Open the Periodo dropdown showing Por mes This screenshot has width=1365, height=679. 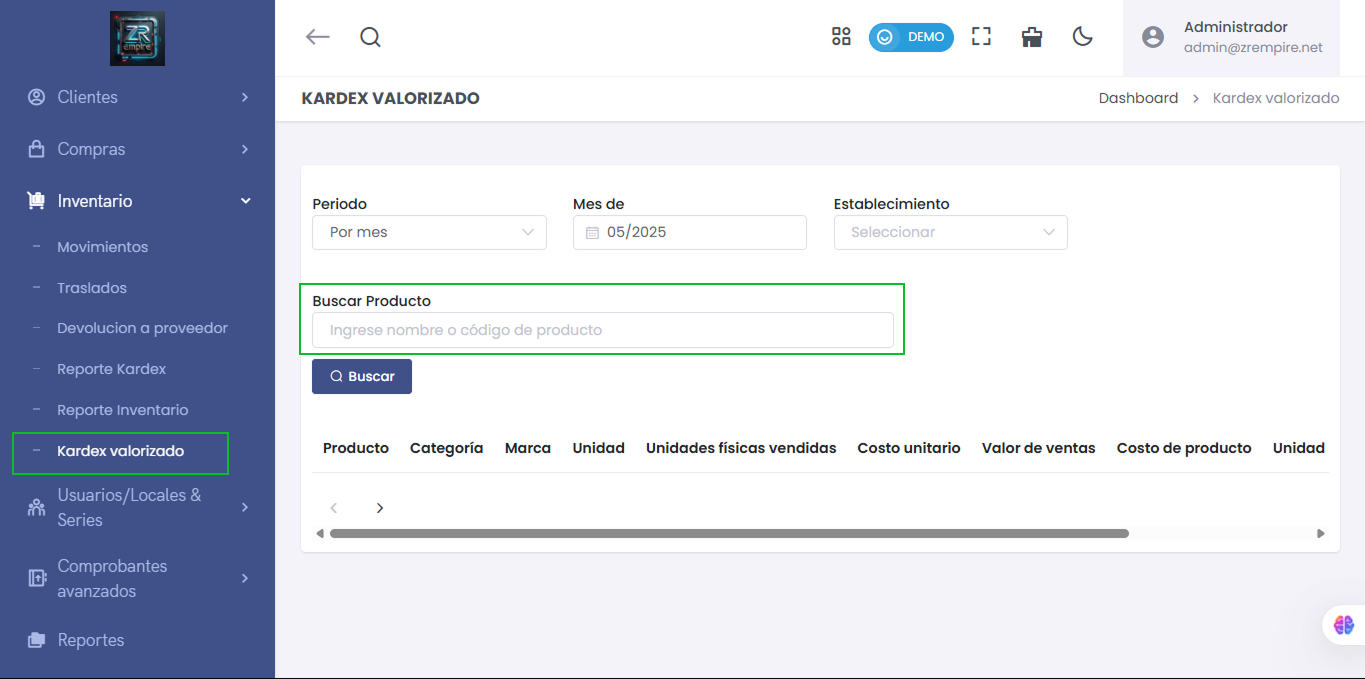coord(429,232)
